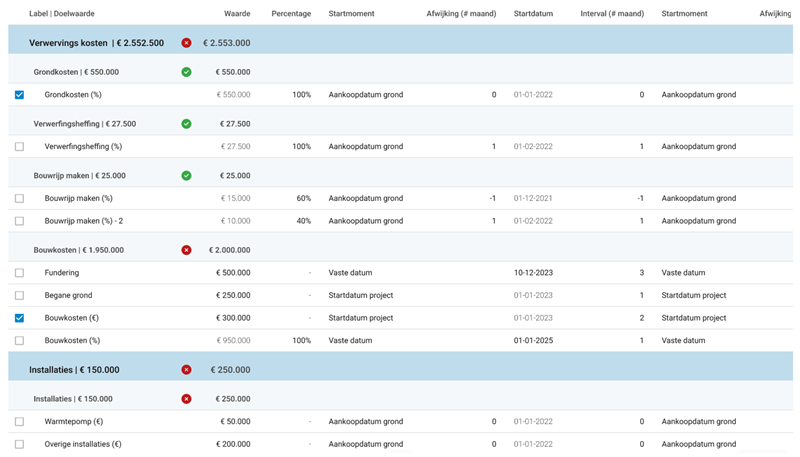Click red error icon beside Verwervings kosten
Viewport: 800px width, 457px height.
pos(187,43)
